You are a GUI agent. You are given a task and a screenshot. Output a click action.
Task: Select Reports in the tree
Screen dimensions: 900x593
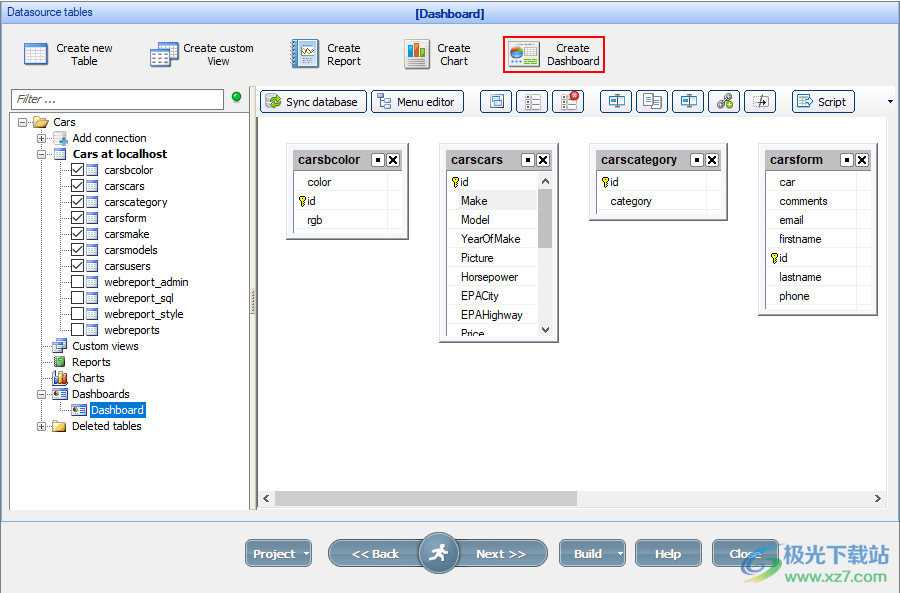[x=91, y=362]
